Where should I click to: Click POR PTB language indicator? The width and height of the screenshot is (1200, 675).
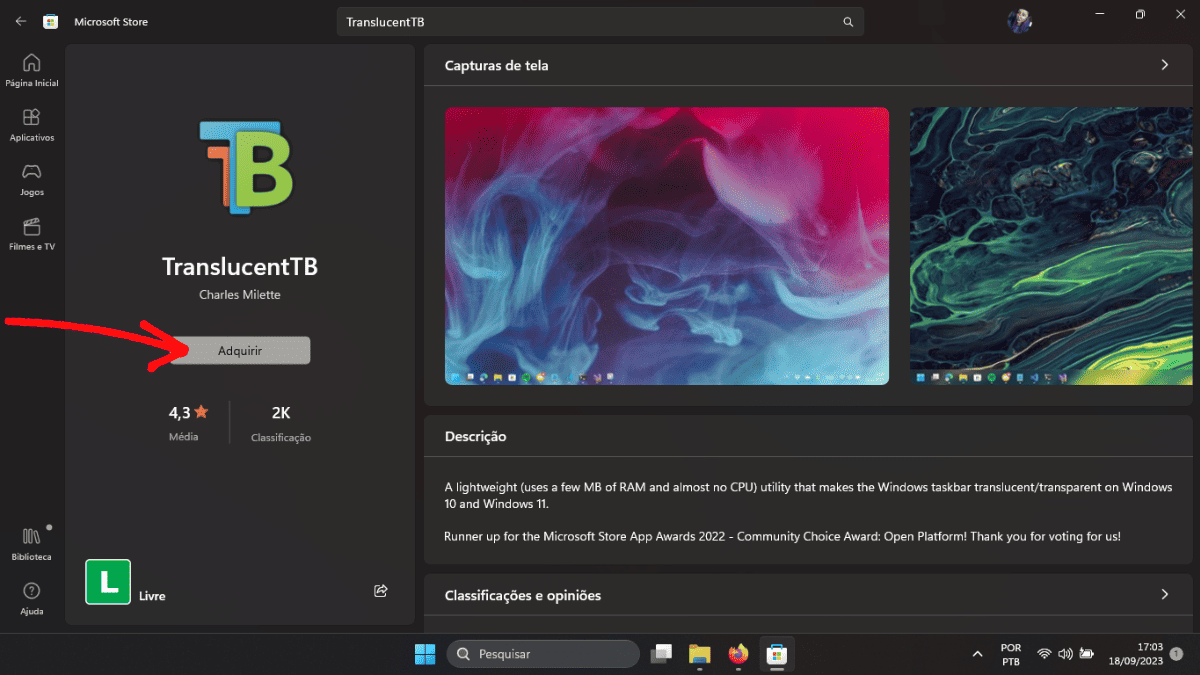(x=1011, y=654)
